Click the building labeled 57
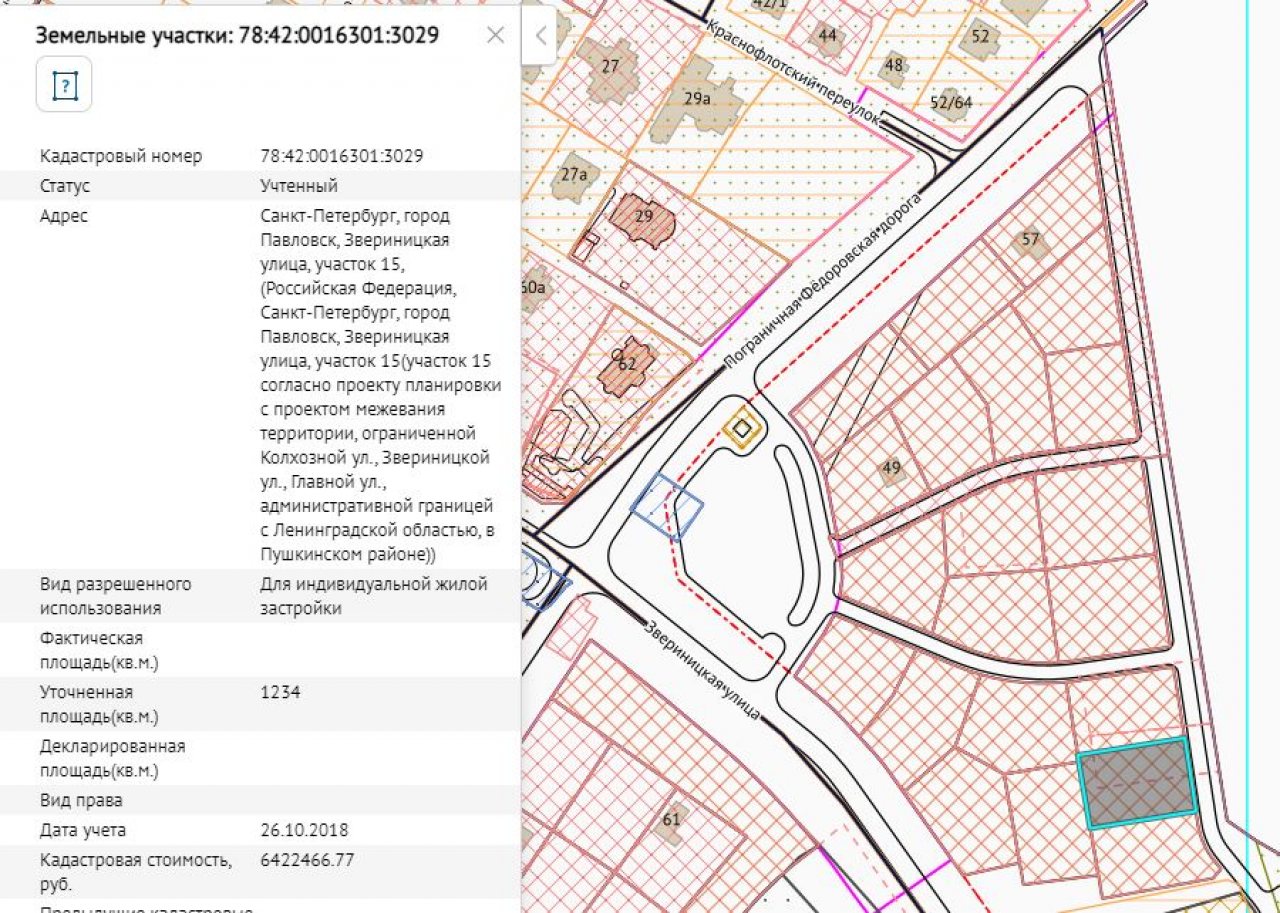This screenshot has width=1280, height=913. [x=1030, y=240]
